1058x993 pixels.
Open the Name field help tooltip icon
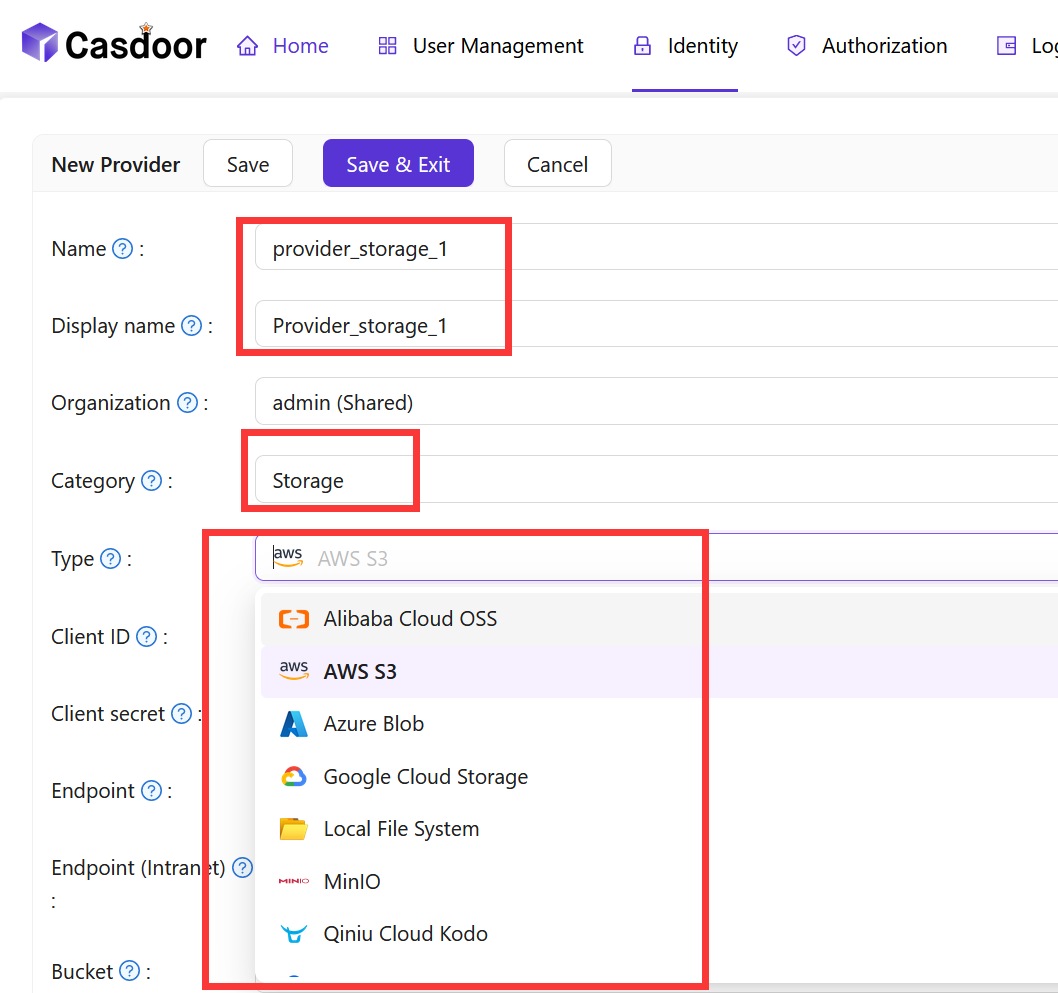click(x=122, y=248)
